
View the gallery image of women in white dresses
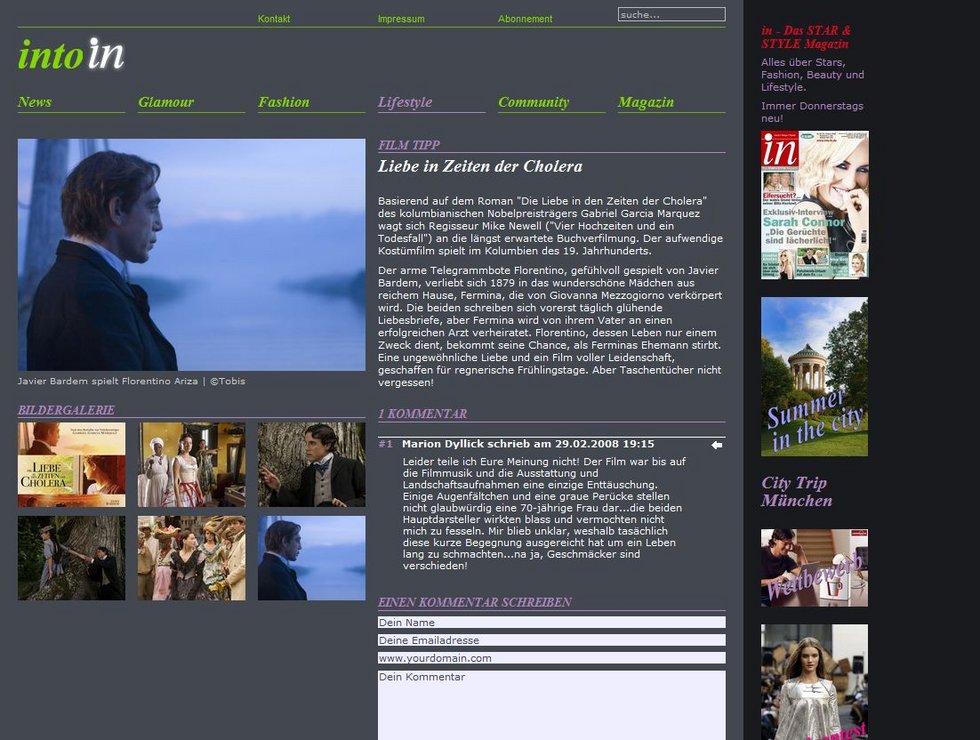(x=191, y=464)
